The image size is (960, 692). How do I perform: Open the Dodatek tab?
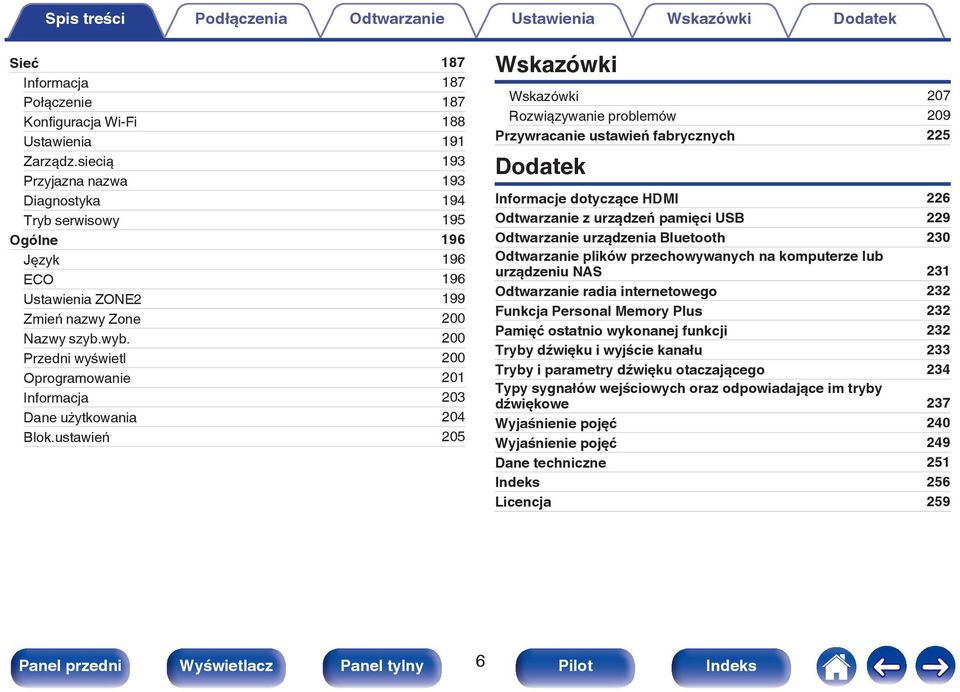(864, 20)
